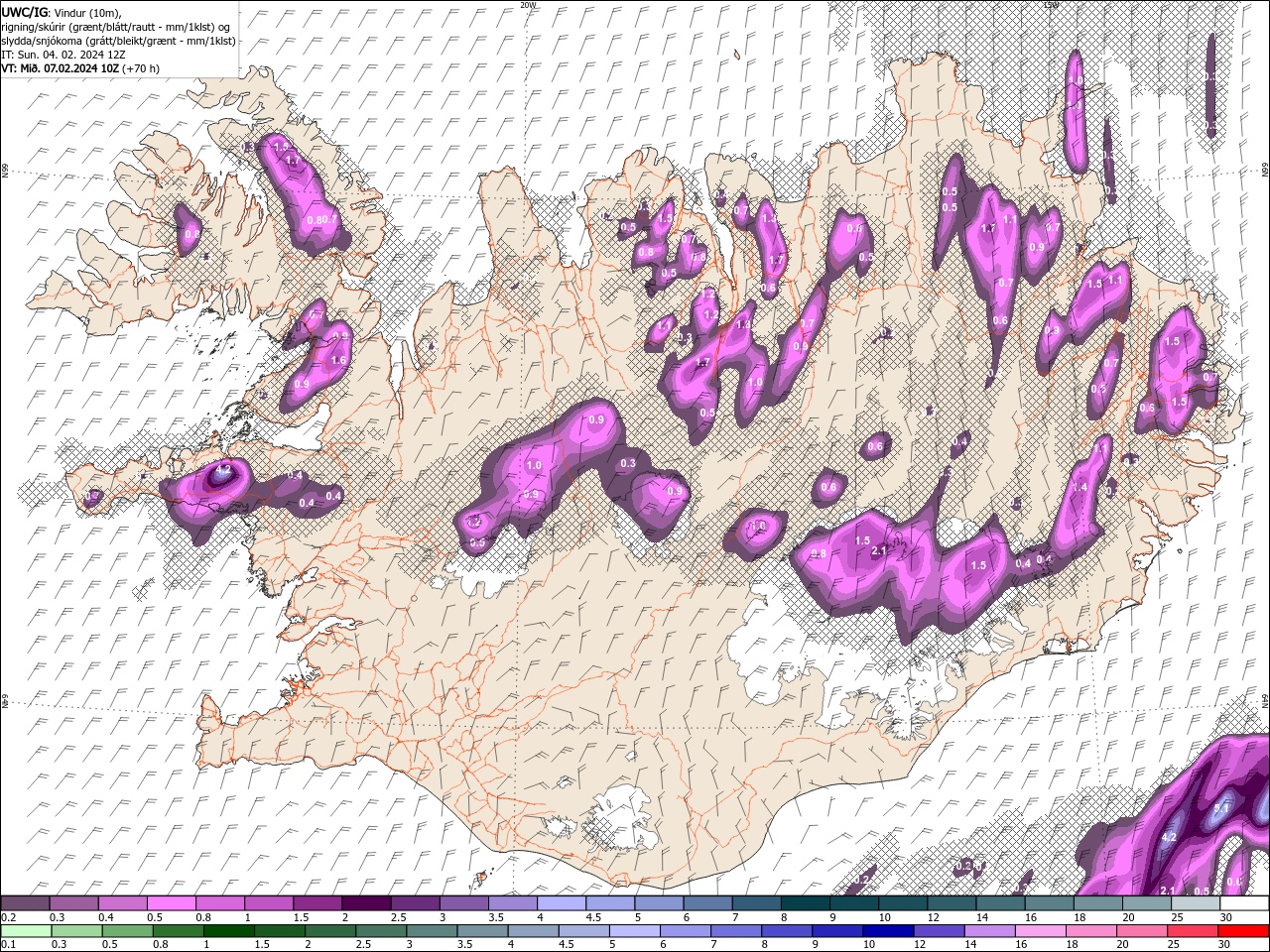Select the light grey 25 swatch in top legend
Screen dimensions: 1270x952
pos(1197,903)
